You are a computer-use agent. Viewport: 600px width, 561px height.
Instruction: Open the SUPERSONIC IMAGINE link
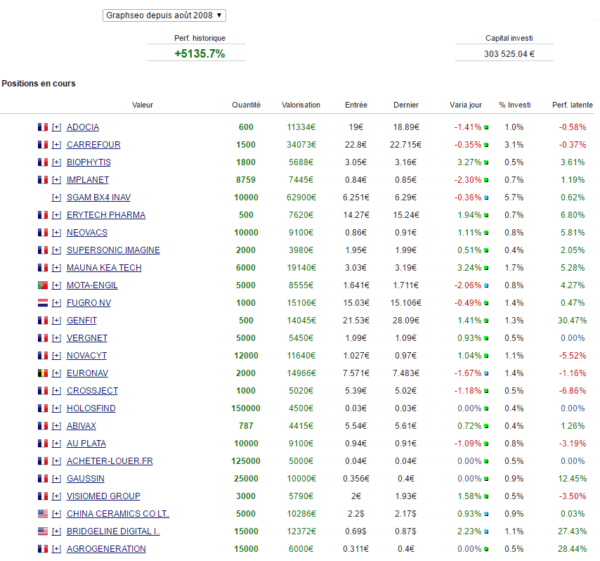coord(113,250)
